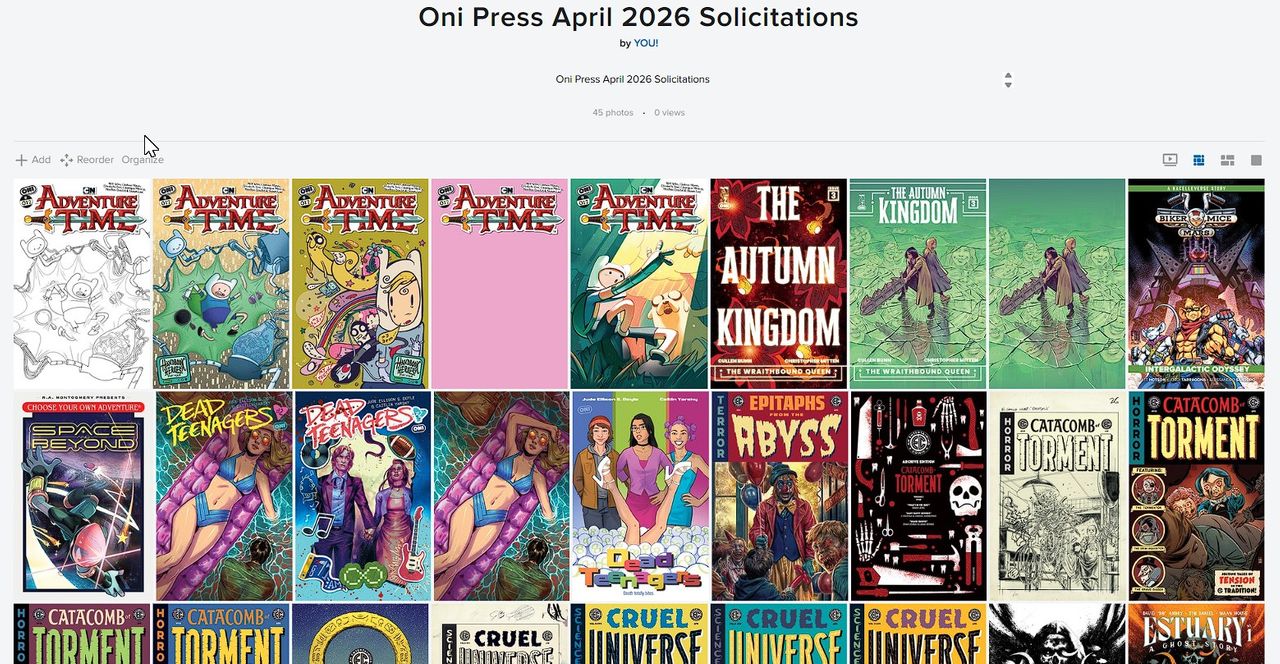Screen dimensions: 1280x664
Task: Open the Space Beyond cover thumbnail
Action: tap(83, 496)
